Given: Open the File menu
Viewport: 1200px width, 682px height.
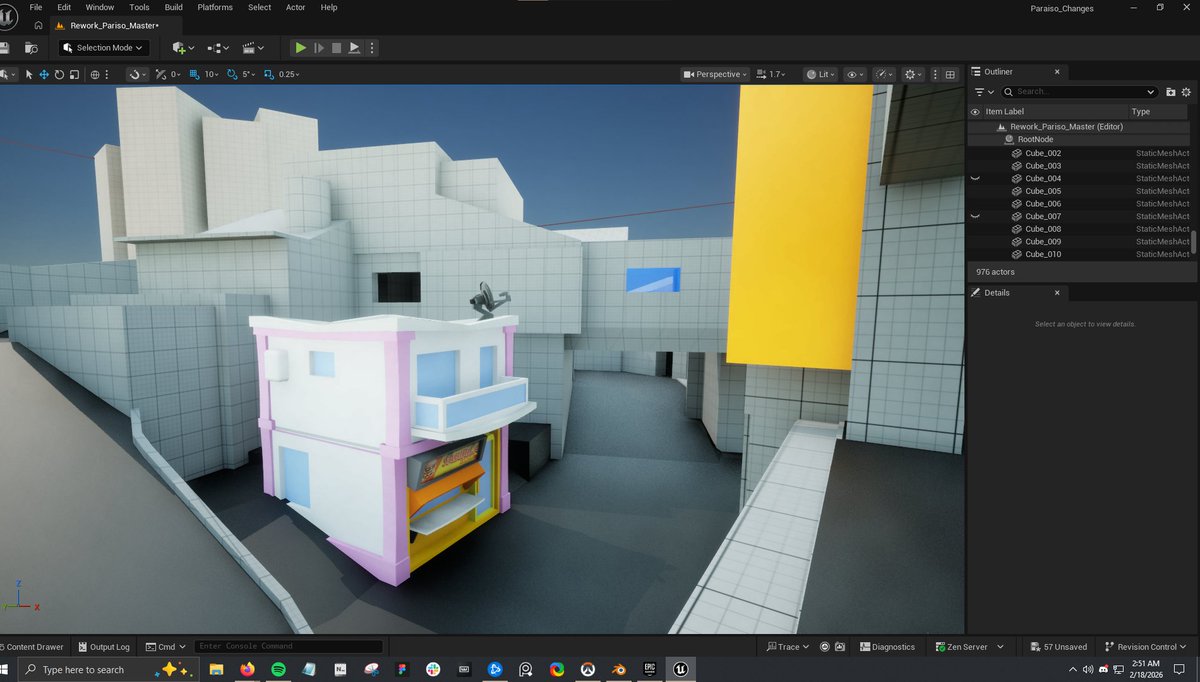Looking at the screenshot, I should point(35,8).
